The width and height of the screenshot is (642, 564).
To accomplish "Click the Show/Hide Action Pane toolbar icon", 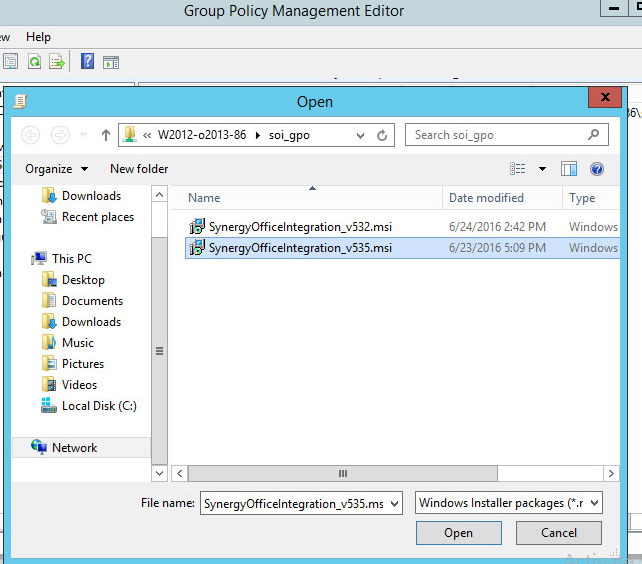I will click(x=111, y=62).
